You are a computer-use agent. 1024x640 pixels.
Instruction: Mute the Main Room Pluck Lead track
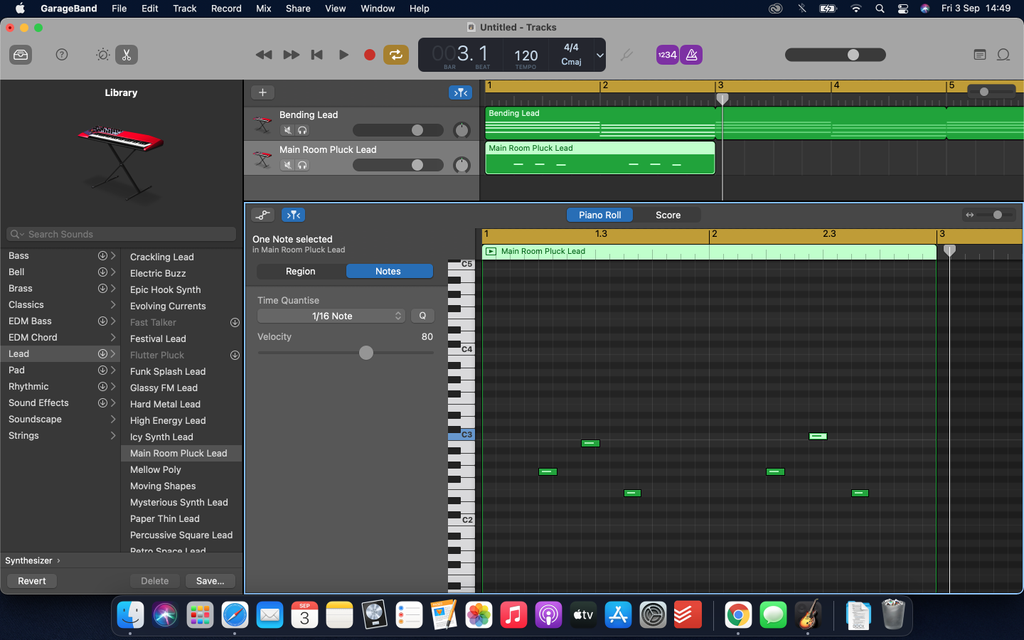(287, 165)
